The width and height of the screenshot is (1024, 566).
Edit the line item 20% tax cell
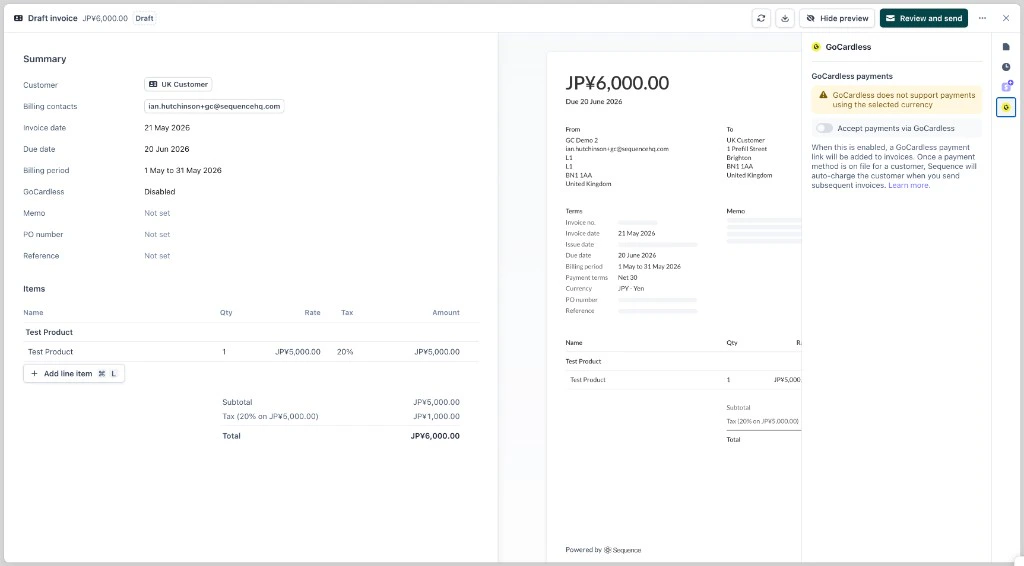pyautogui.click(x=345, y=352)
